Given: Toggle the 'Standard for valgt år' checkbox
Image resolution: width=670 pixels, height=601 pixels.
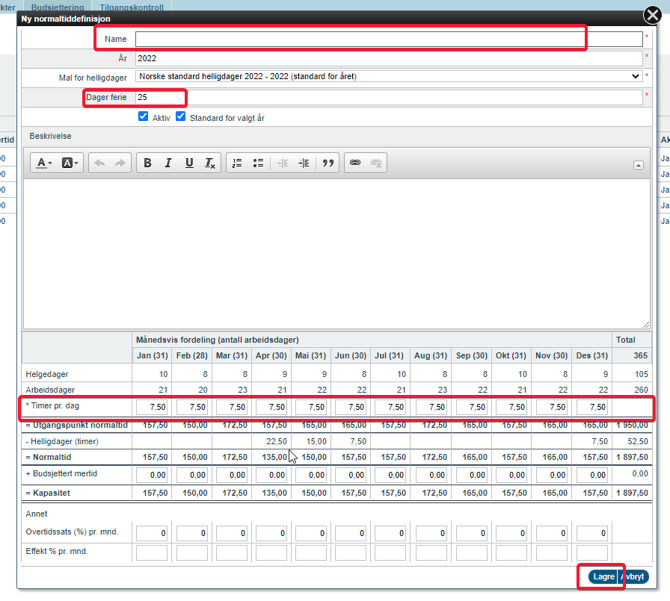Looking at the screenshot, I should tap(181, 117).
